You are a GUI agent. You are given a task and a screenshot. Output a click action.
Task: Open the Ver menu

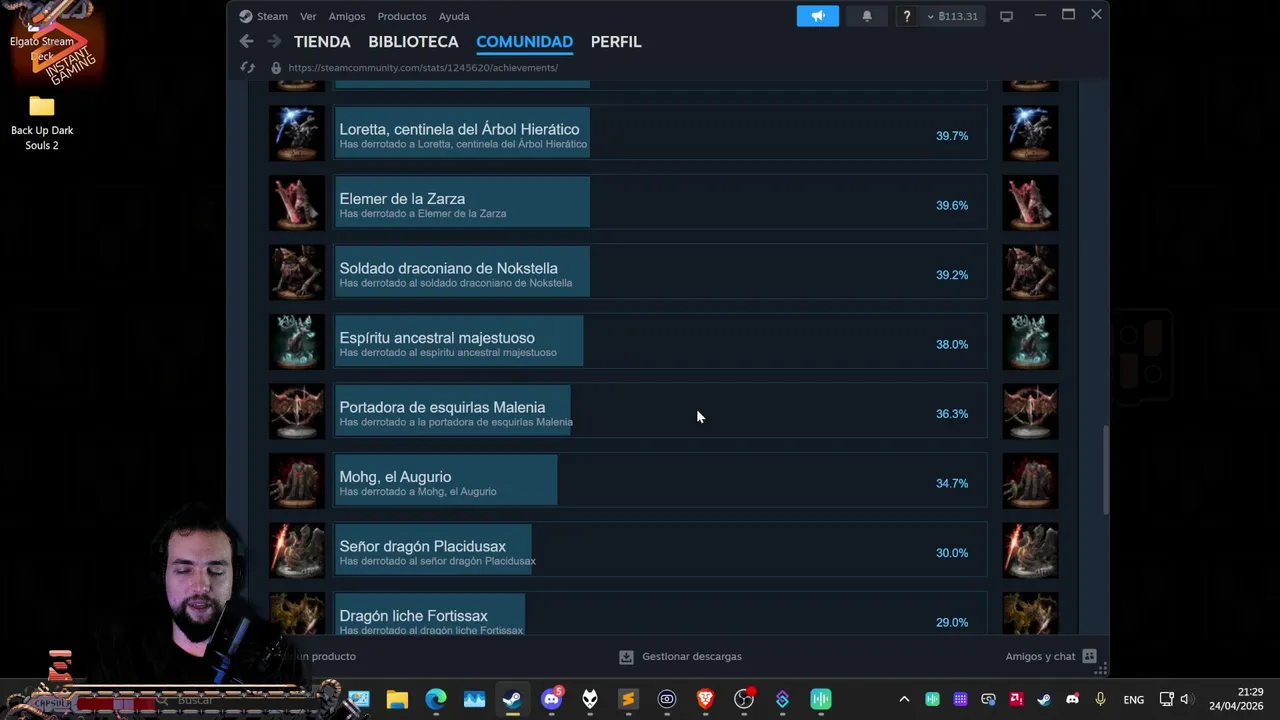[x=308, y=16]
